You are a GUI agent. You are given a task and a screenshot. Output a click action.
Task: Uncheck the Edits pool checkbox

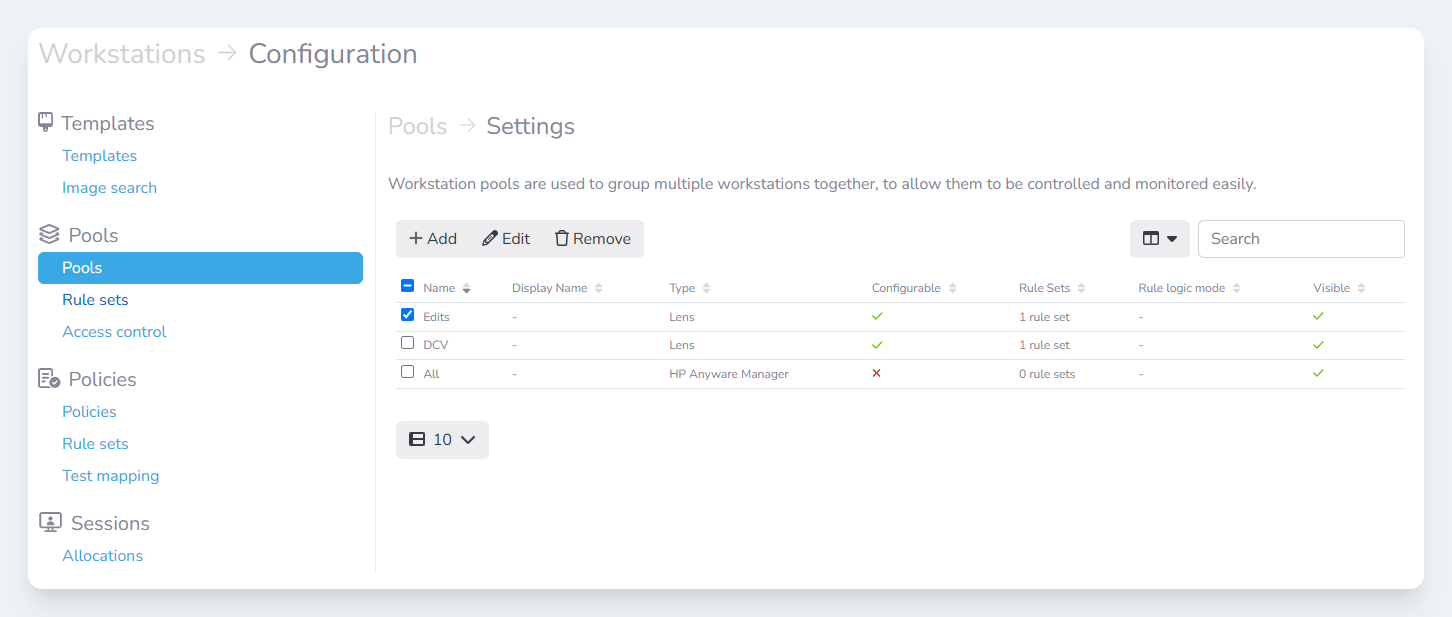pos(407,315)
